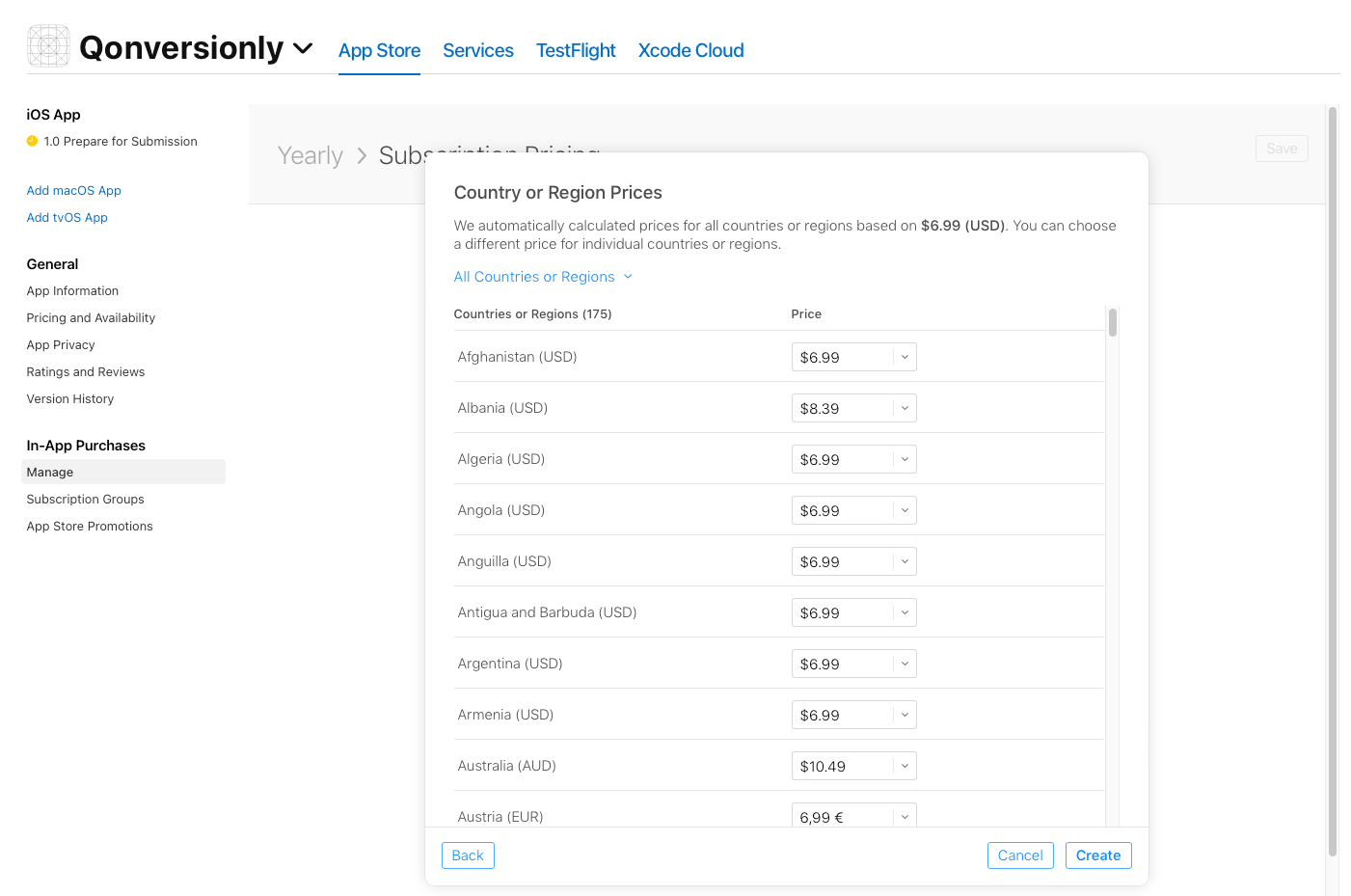Open the Australia price dropdown showing $10.49
Screen dimensions: 1351x896
[853, 766]
